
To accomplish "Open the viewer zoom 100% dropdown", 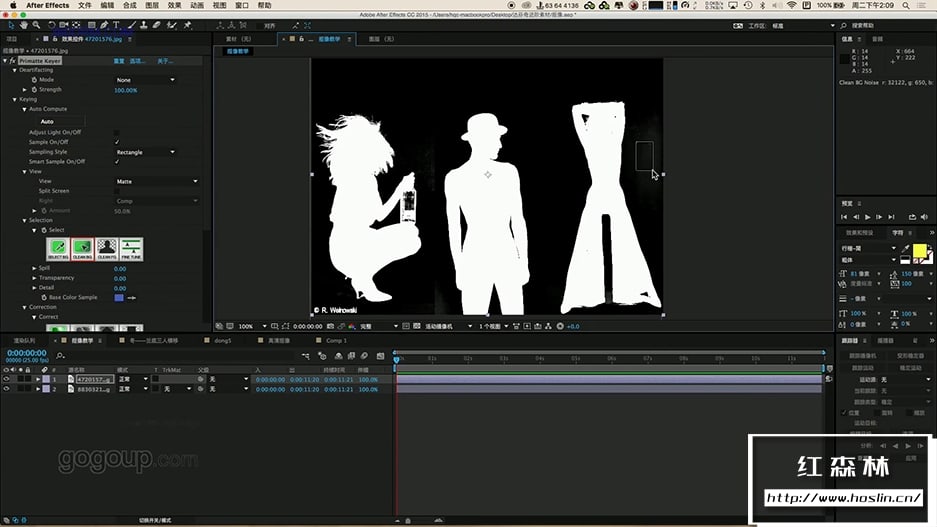I will (x=252, y=326).
